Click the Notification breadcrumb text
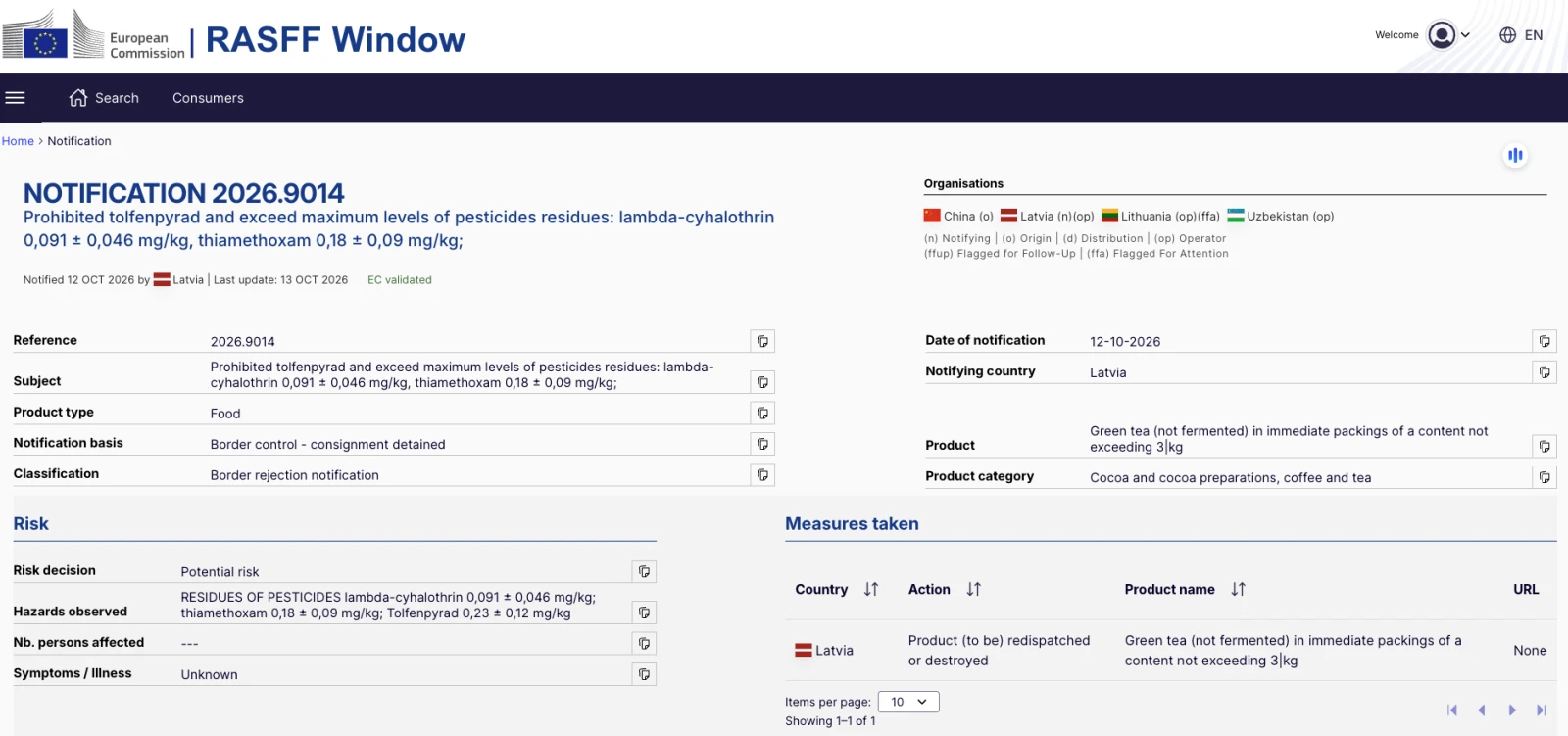This screenshot has width=1568, height=736. [x=79, y=141]
